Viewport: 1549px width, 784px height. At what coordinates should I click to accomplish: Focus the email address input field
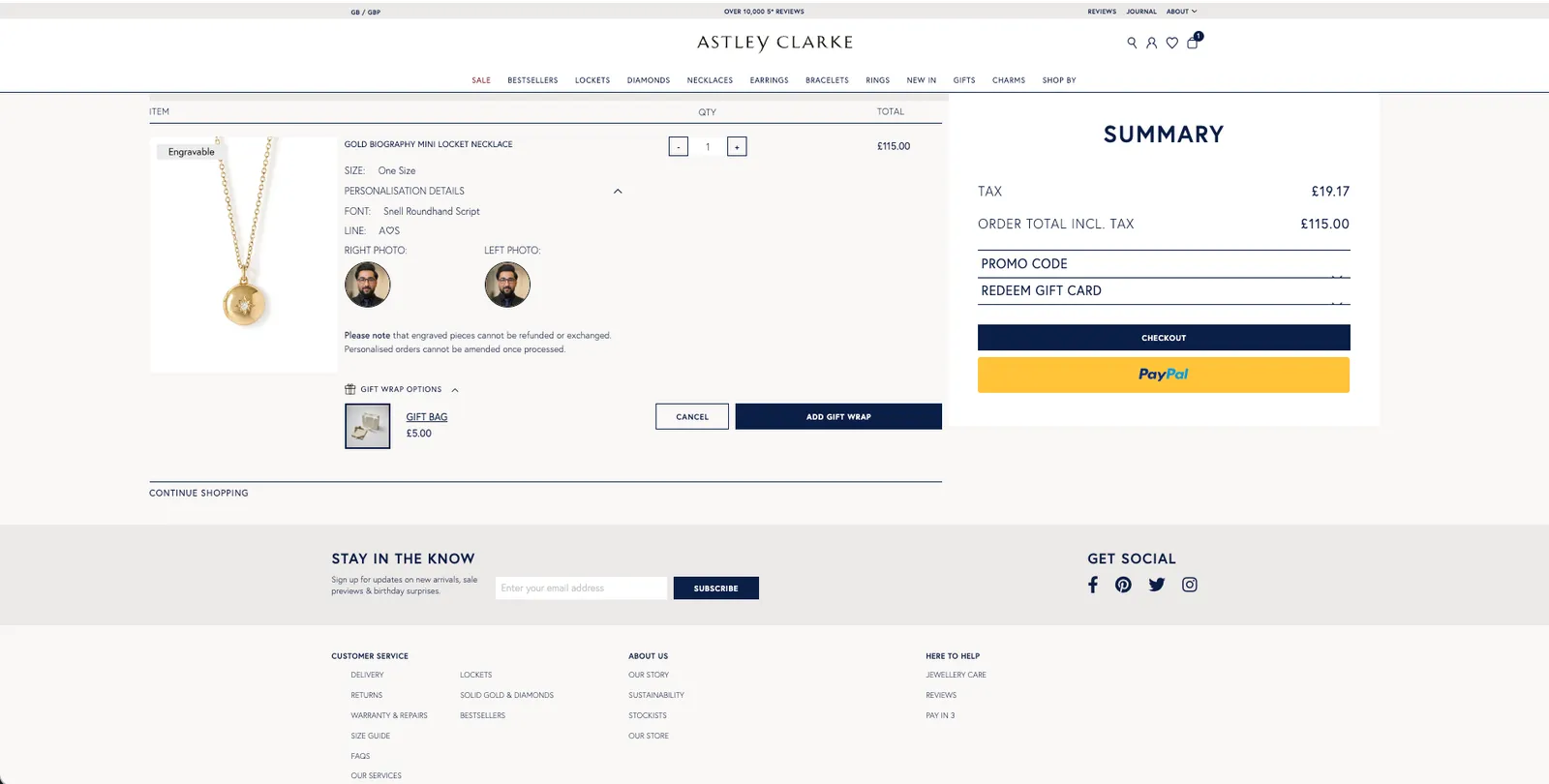pyautogui.click(x=582, y=588)
